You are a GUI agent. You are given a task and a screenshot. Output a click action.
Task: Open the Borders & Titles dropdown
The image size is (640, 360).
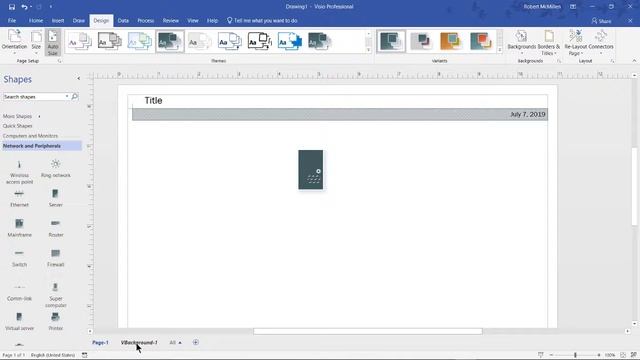tap(549, 42)
